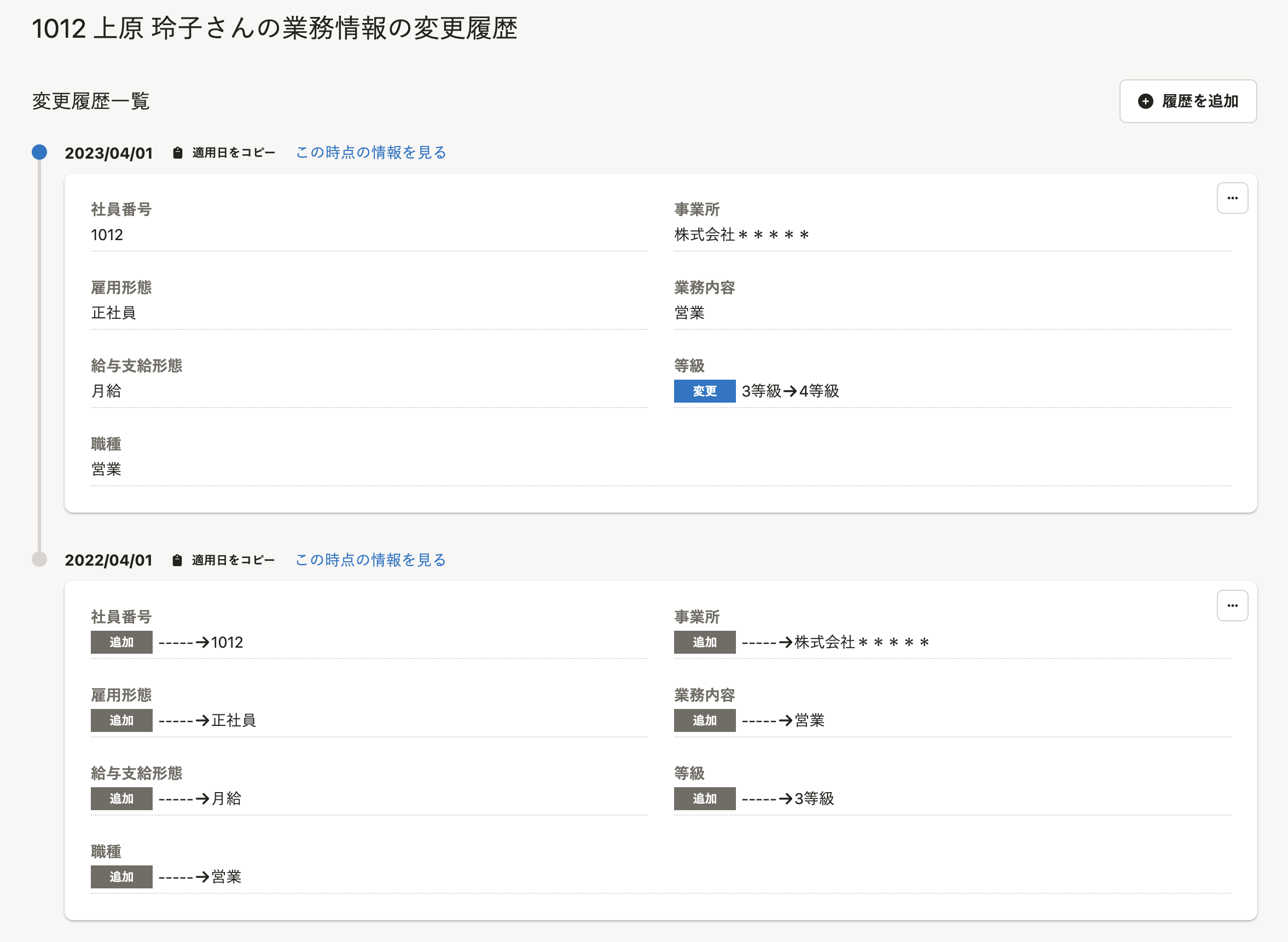Click the blue 変更 badge under 等級
The width and height of the screenshot is (1288, 942).
click(x=705, y=391)
